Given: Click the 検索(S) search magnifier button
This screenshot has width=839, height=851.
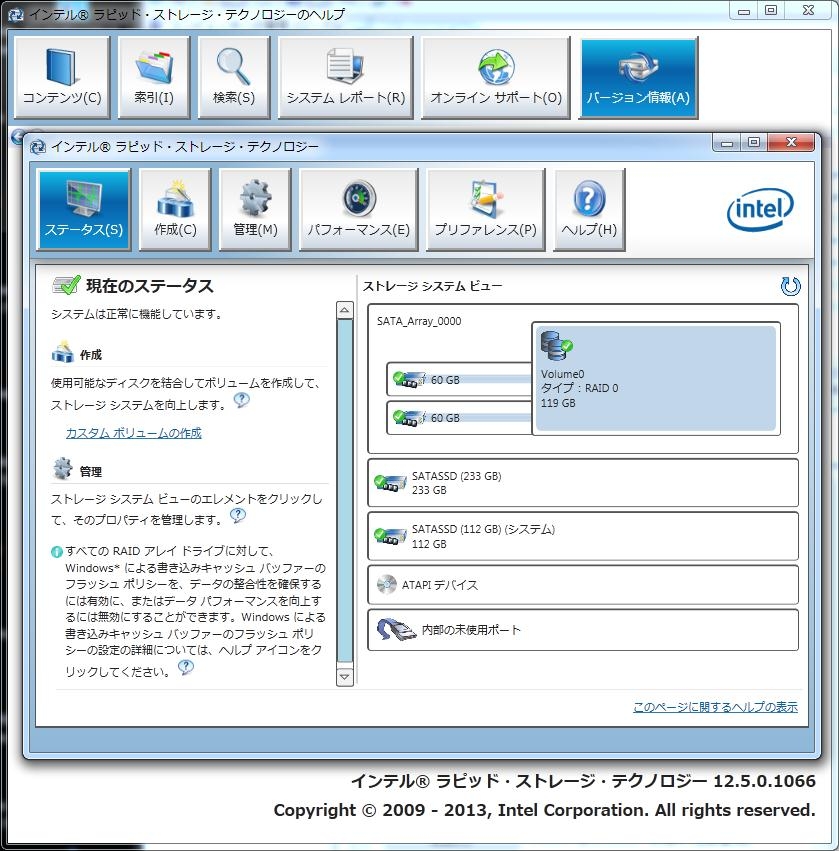Looking at the screenshot, I should click(234, 77).
